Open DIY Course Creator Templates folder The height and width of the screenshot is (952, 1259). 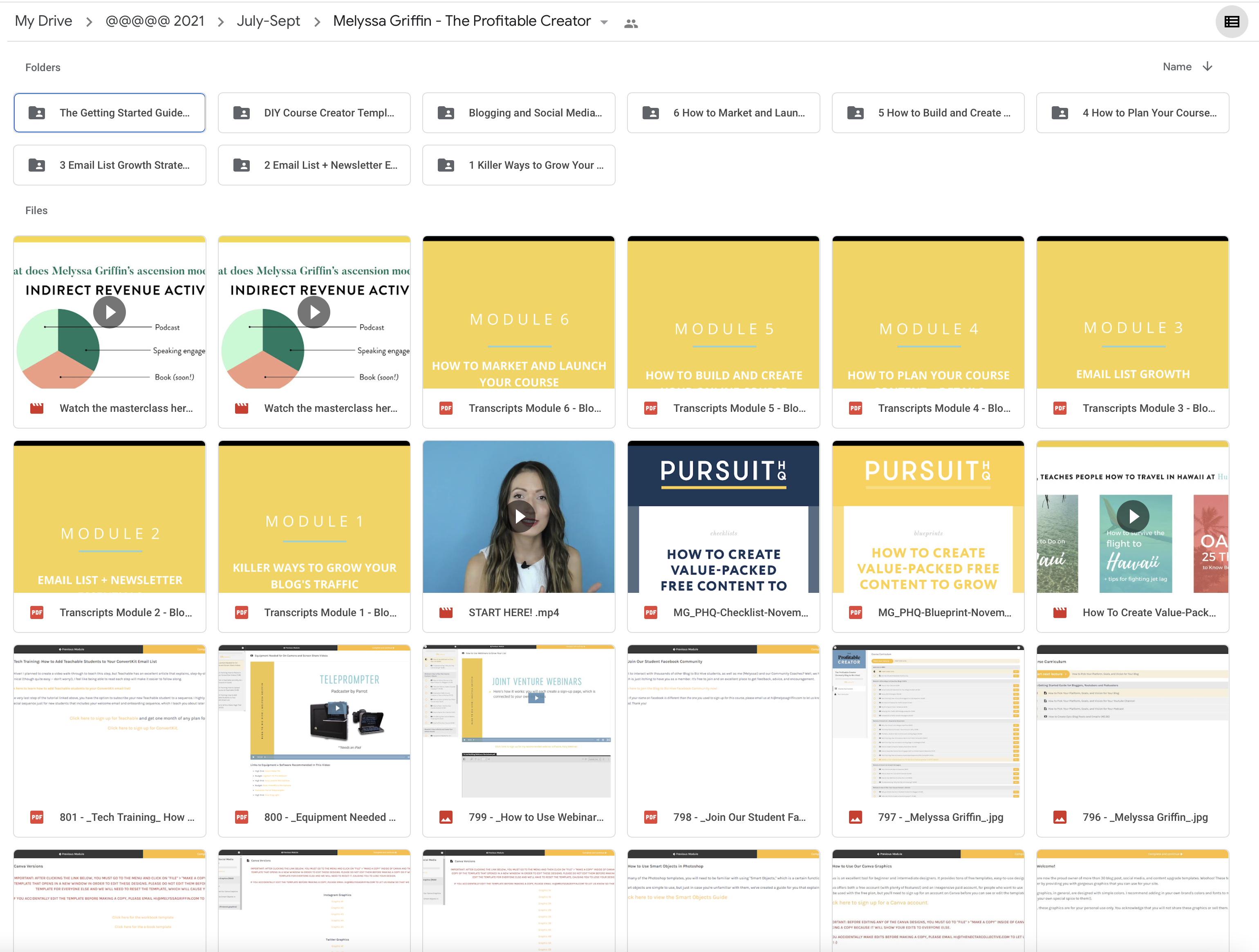[x=314, y=113]
